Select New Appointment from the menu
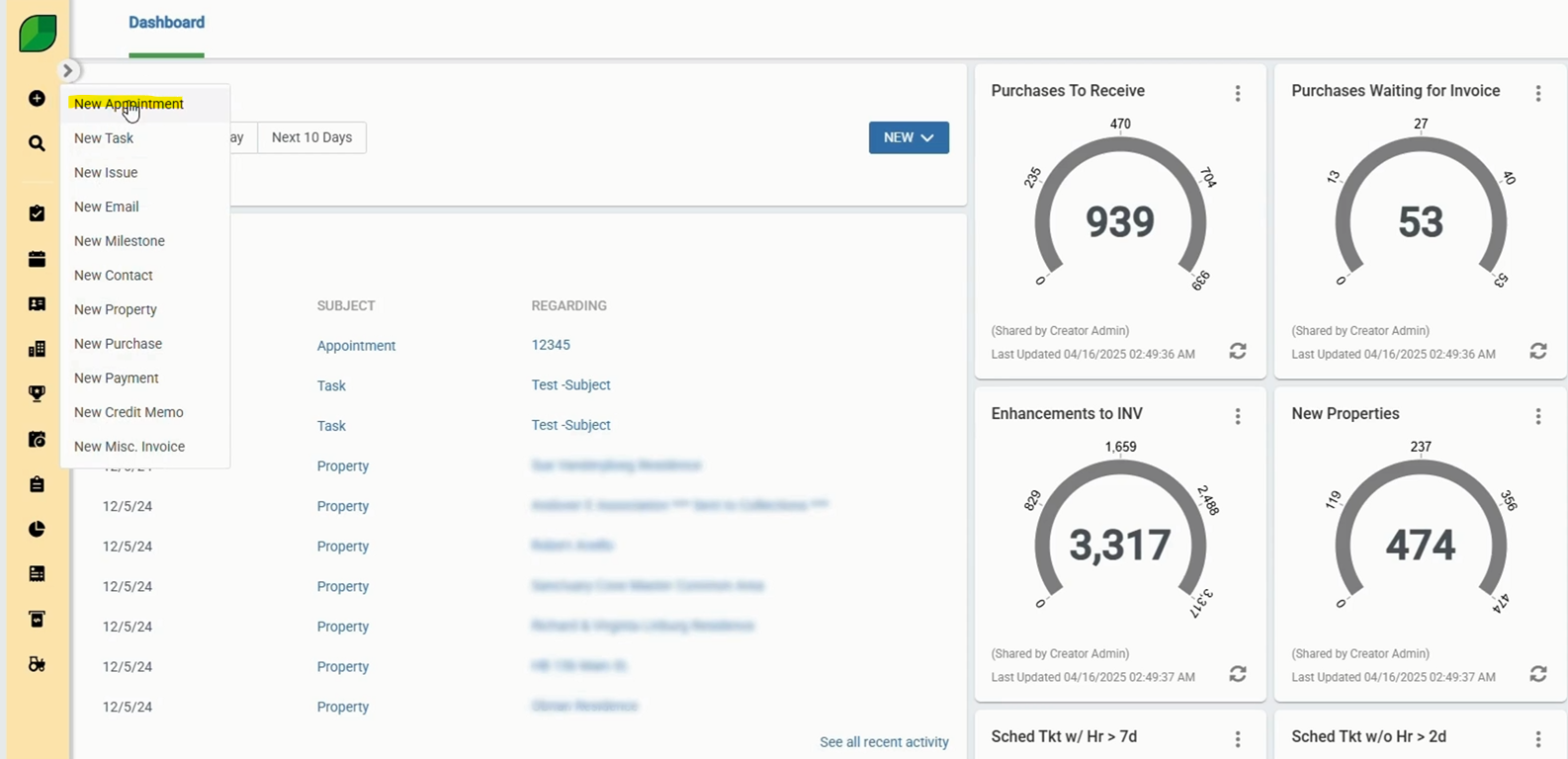This screenshot has width=1568, height=759. click(x=145, y=104)
